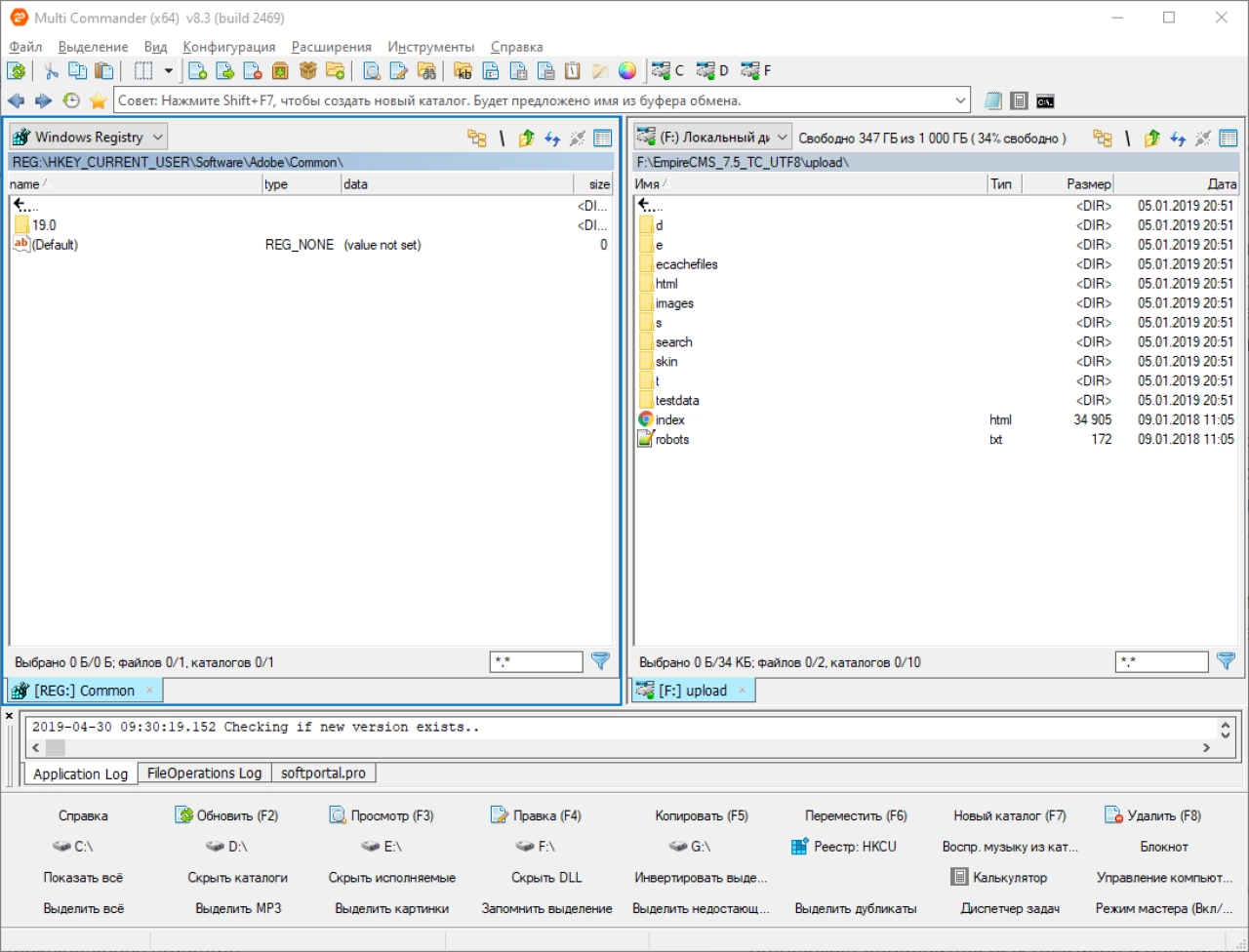
Task: Open the Расширения menu
Action: [x=331, y=47]
